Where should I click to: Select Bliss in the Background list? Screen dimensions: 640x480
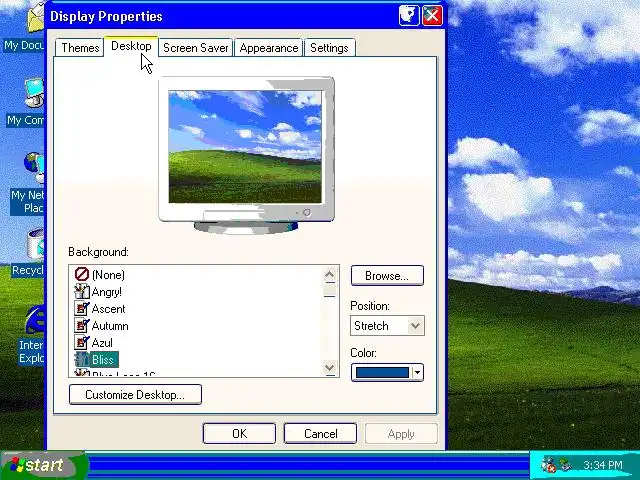(x=103, y=360)
